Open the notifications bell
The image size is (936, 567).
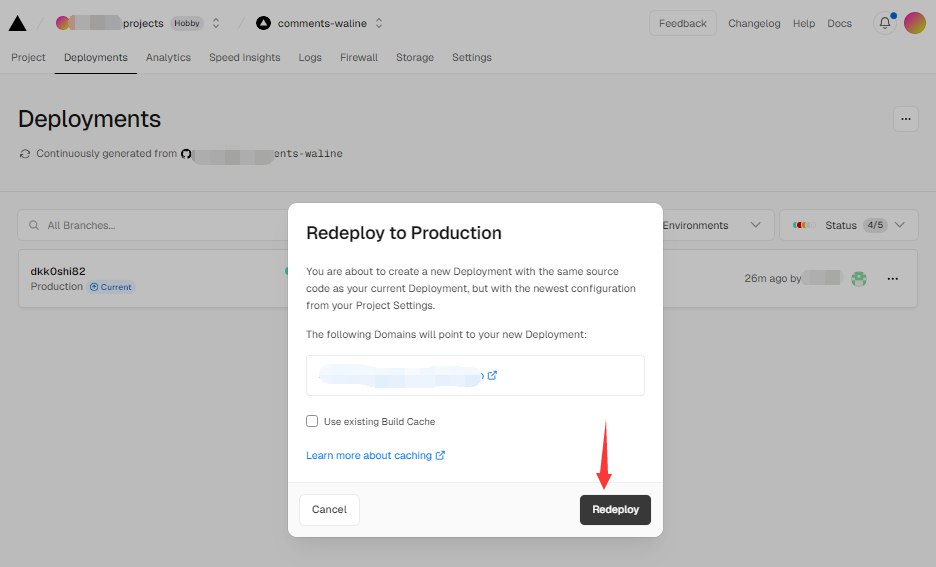click(884, 23)
